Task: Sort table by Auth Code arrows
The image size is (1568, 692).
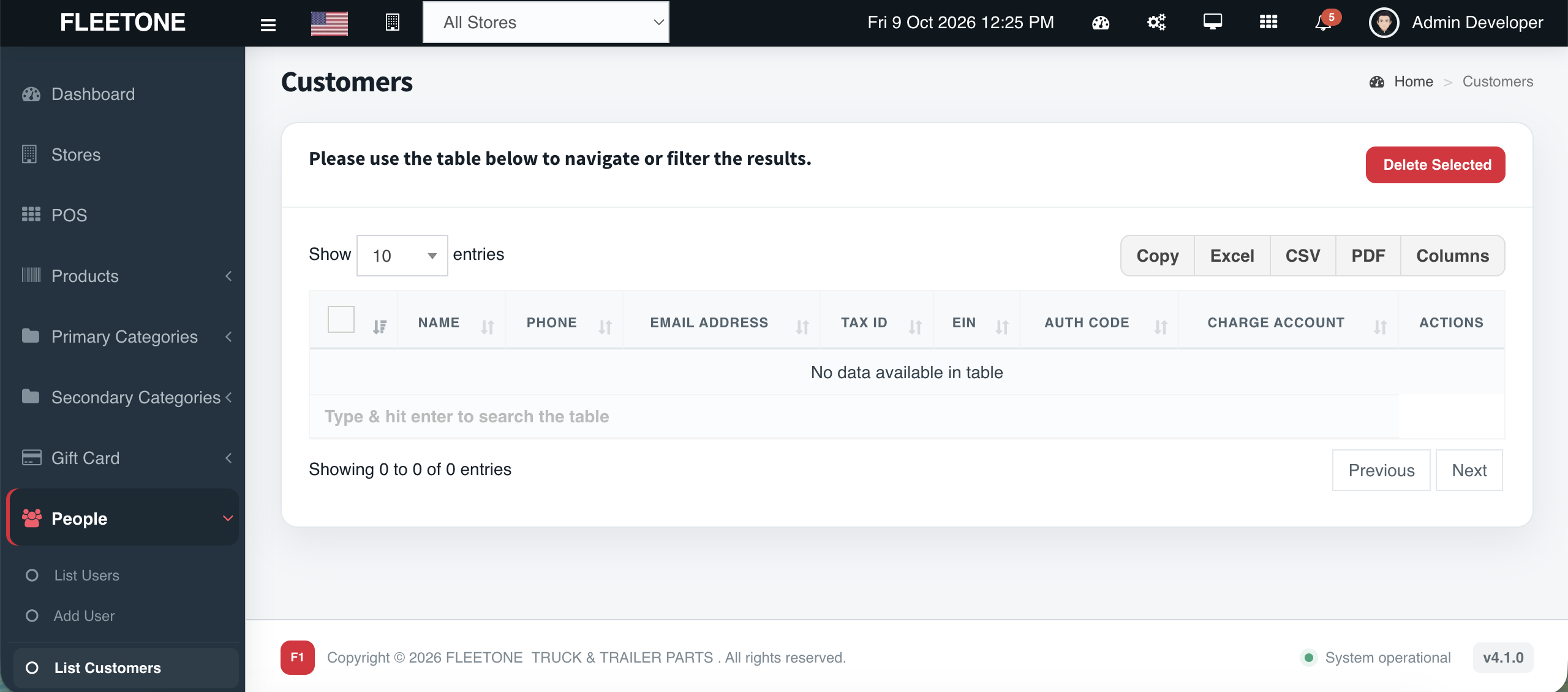Action: click(x=1161, y=327)
